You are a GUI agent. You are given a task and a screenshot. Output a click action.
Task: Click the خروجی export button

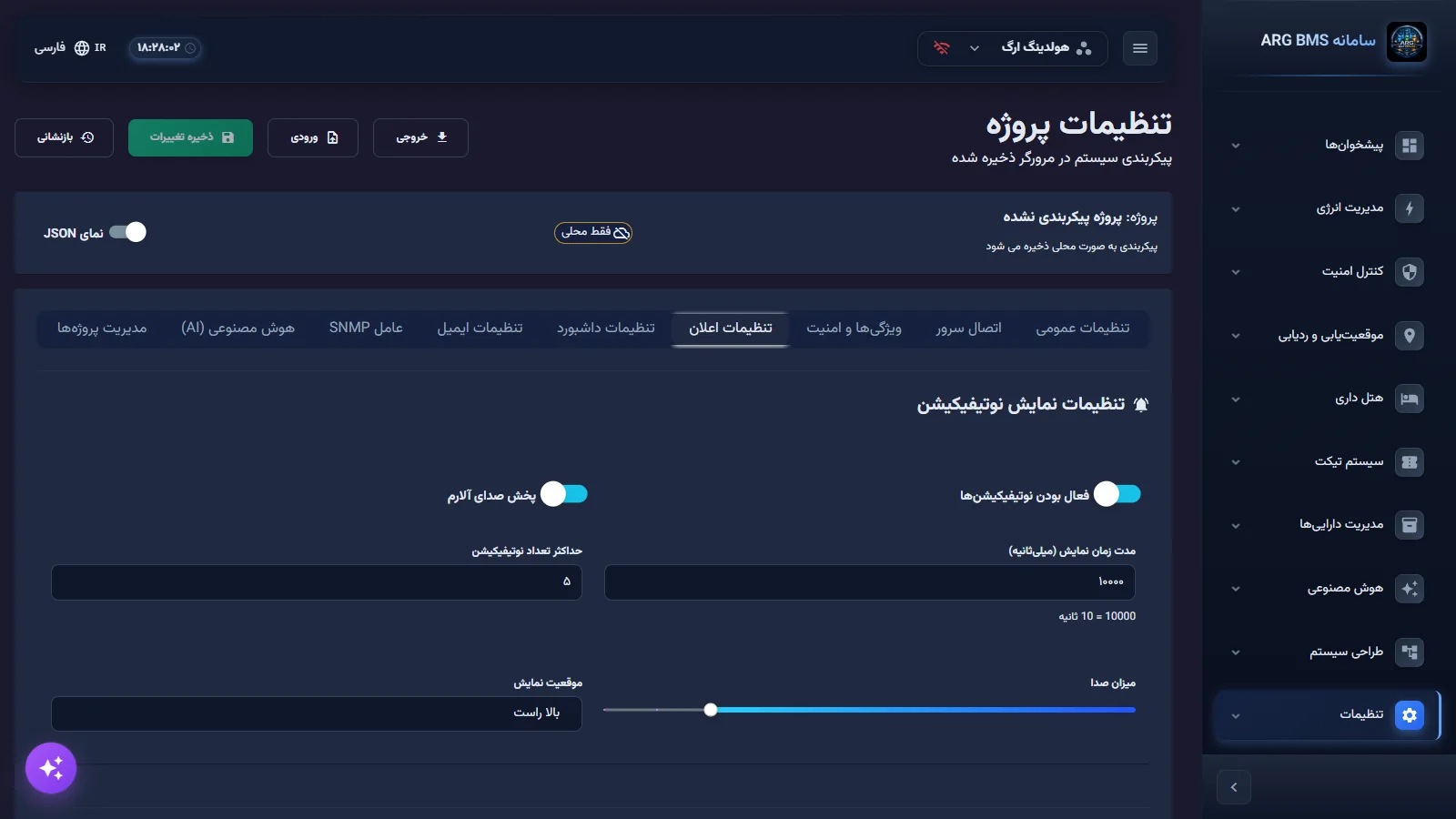tap(420, 137)
